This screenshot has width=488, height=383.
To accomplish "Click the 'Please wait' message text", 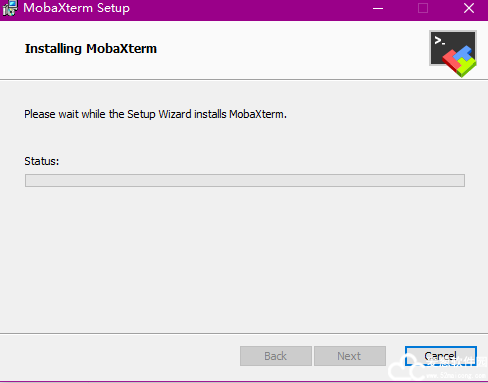I will pyautogui.click(x=155, y=114).
